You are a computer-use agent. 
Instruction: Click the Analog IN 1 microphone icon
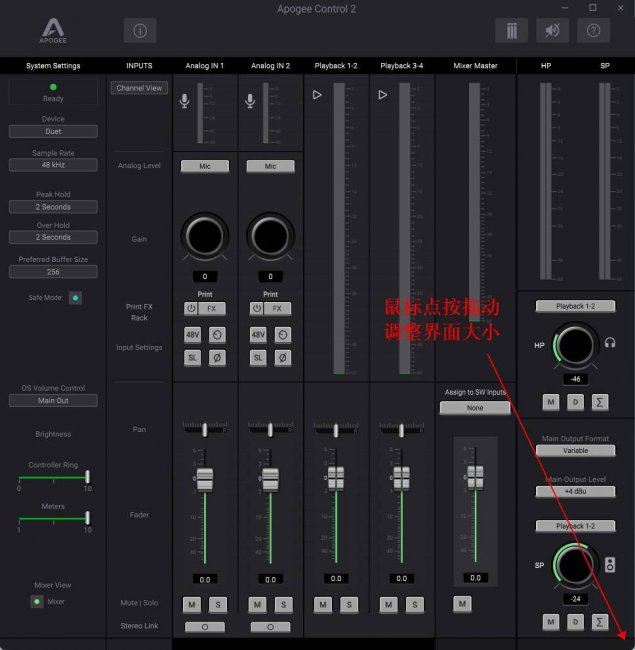[x=185, y=101]
